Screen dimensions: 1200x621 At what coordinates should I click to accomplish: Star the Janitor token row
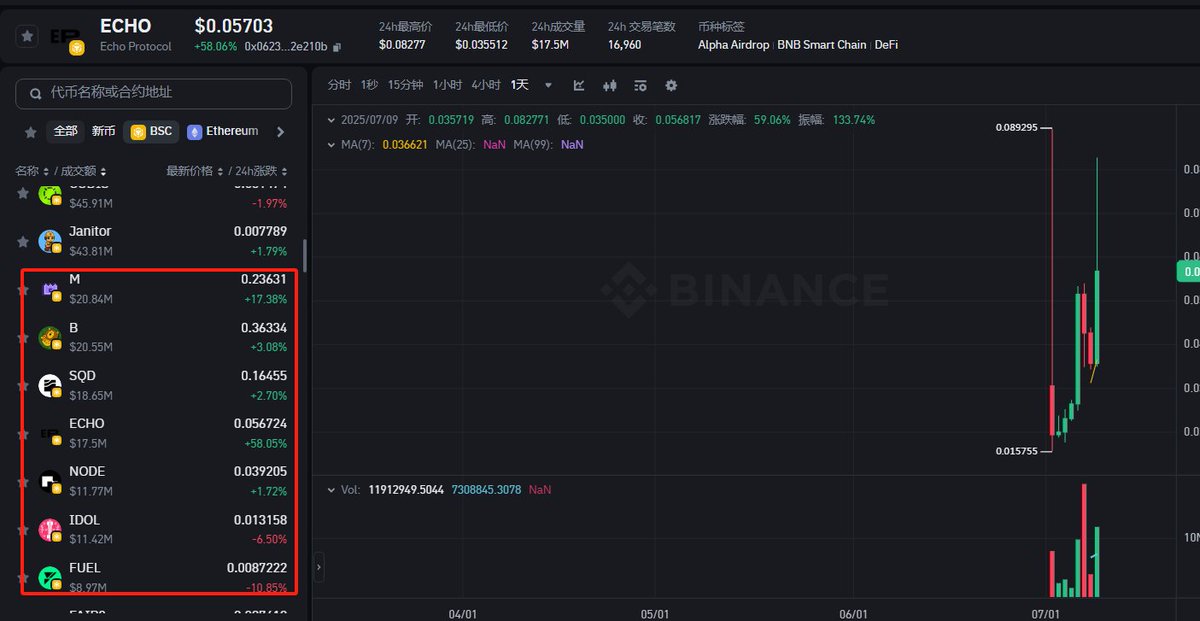[22, 241]
